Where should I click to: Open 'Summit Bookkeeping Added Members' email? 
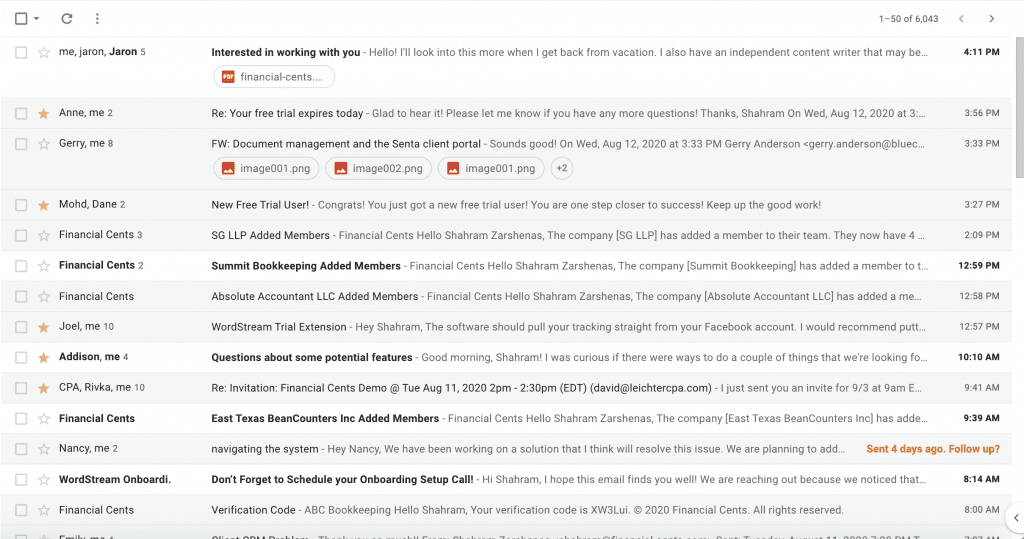click(x=306, y=266)
